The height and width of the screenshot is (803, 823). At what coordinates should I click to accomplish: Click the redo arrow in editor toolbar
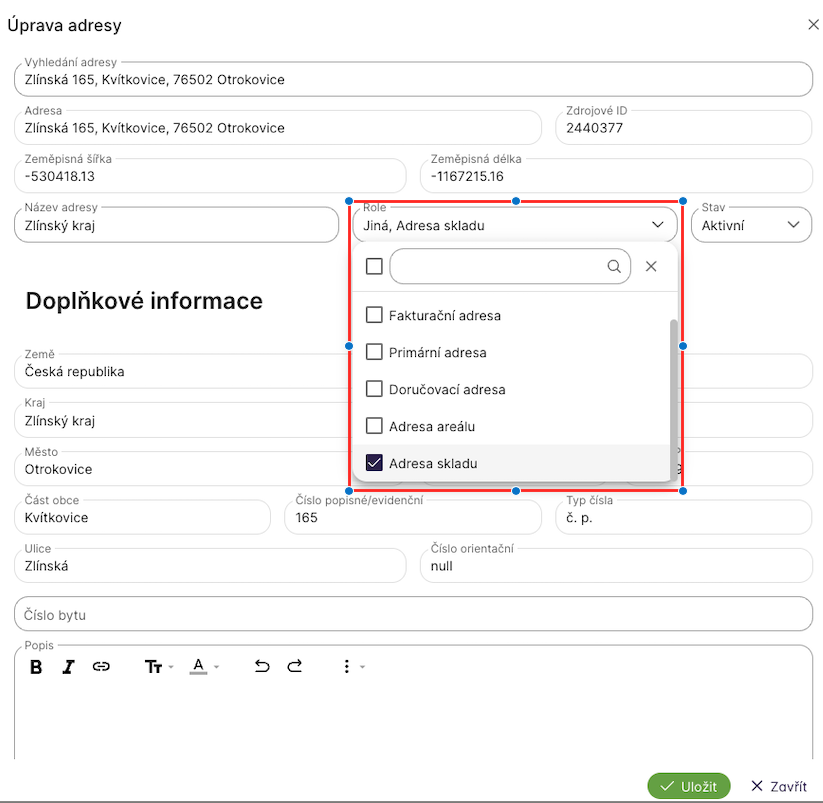pyautogui.click(x=294, y=667)
